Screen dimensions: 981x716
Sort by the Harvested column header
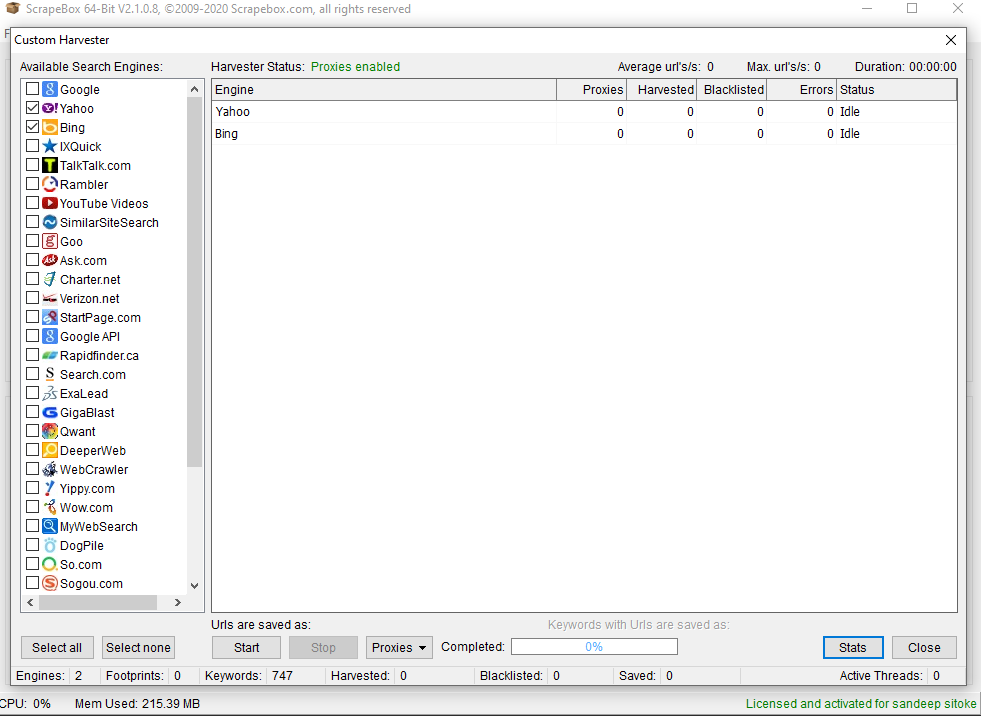point(661,90)
